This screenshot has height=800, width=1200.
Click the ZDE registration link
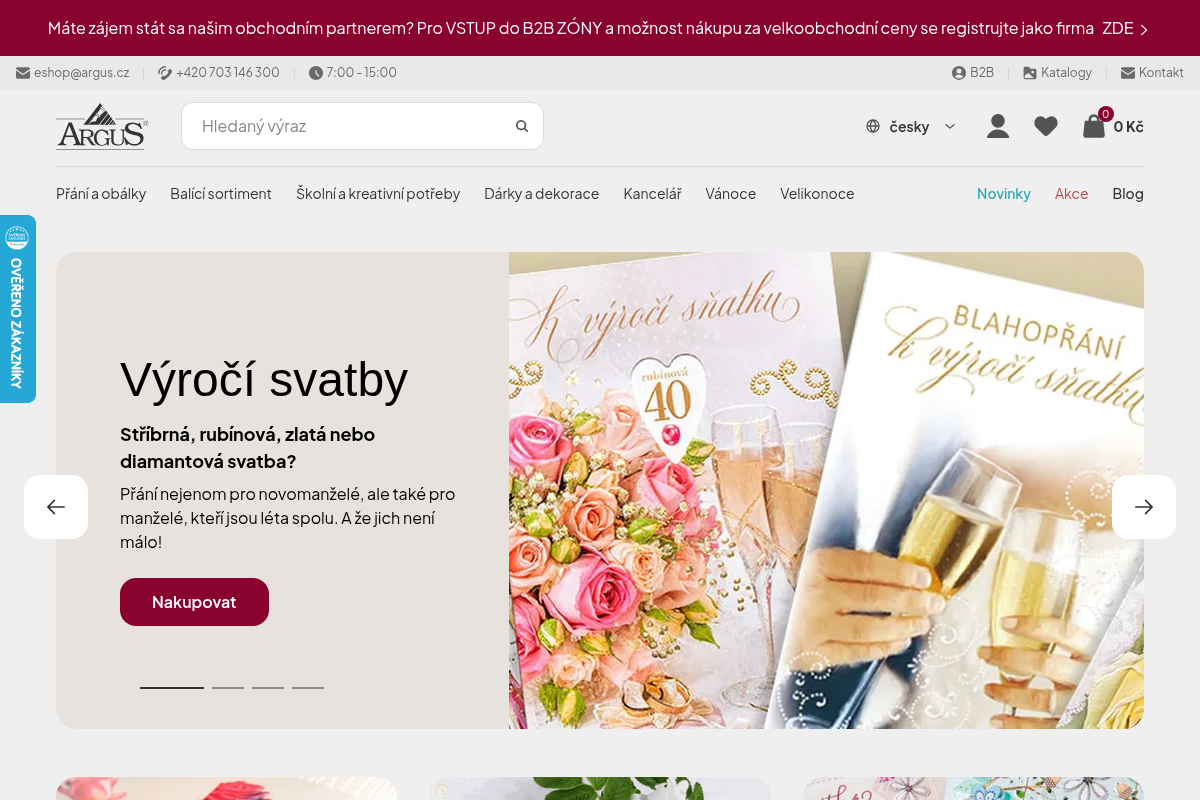point(1118,28)
